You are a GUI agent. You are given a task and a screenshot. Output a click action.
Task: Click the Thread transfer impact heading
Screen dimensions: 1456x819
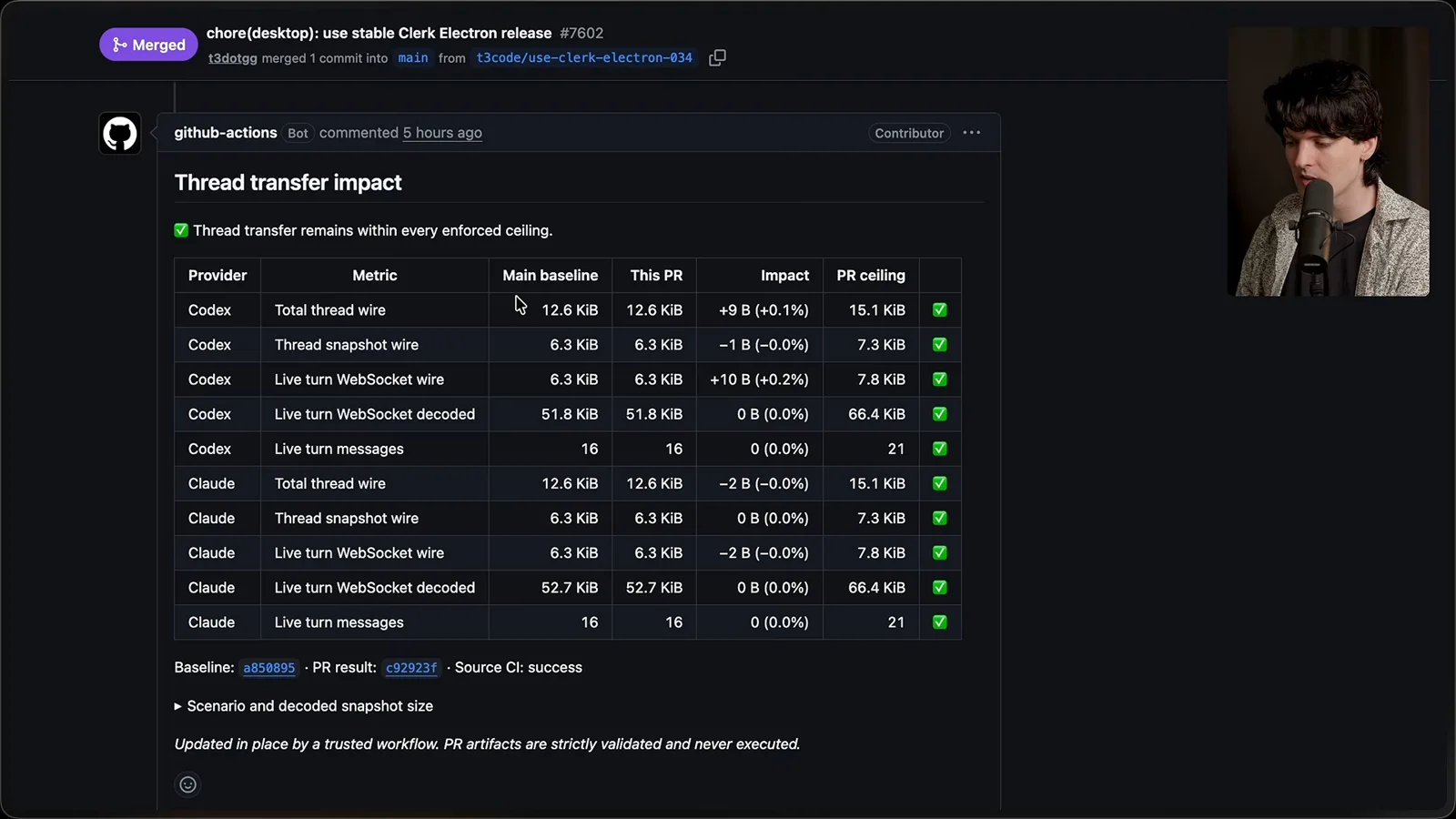(x=288, y=182)
